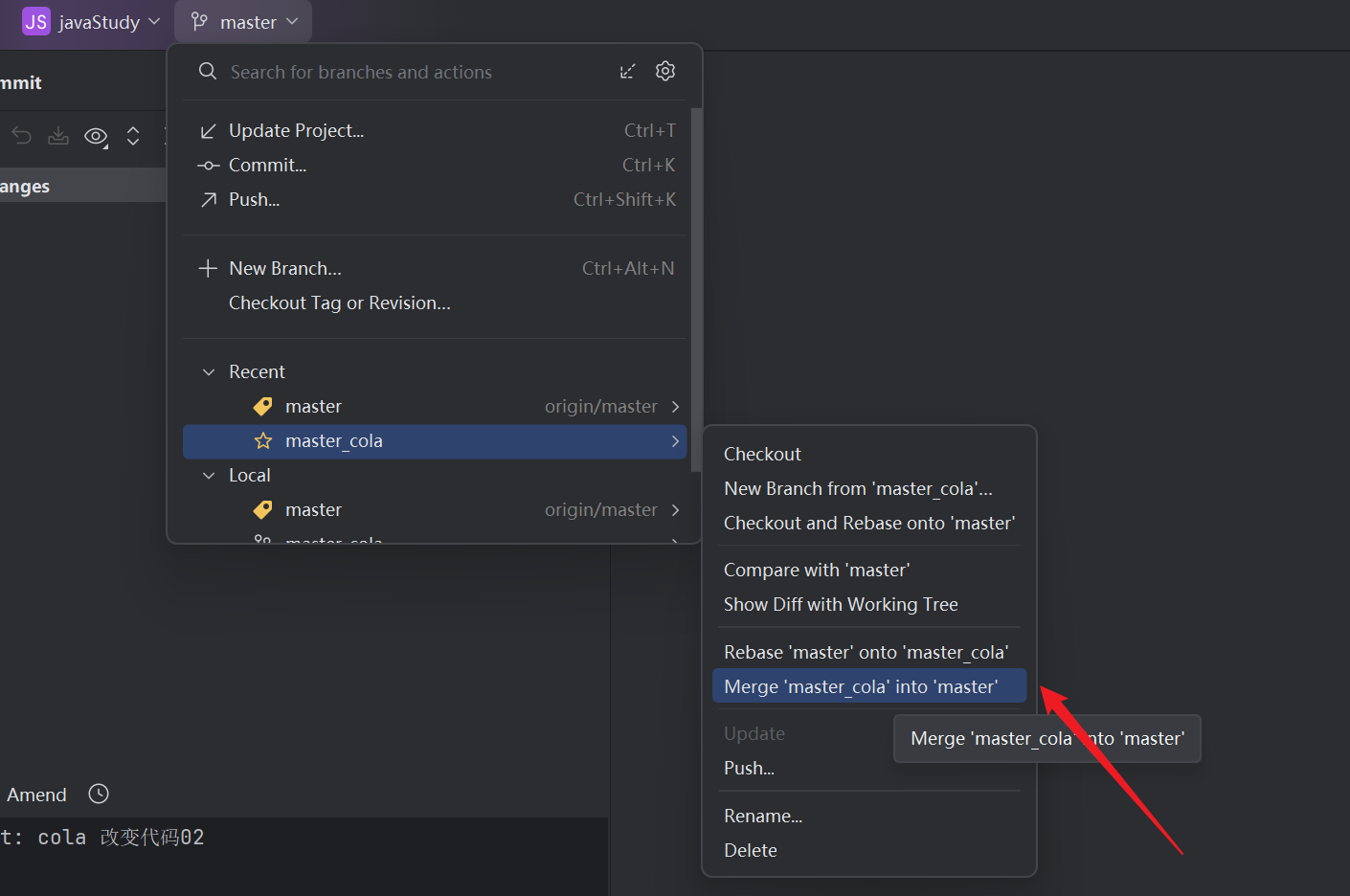Choose Compare with 'master'
This screenshot has width=1350, height=896.
click(869, 570)
